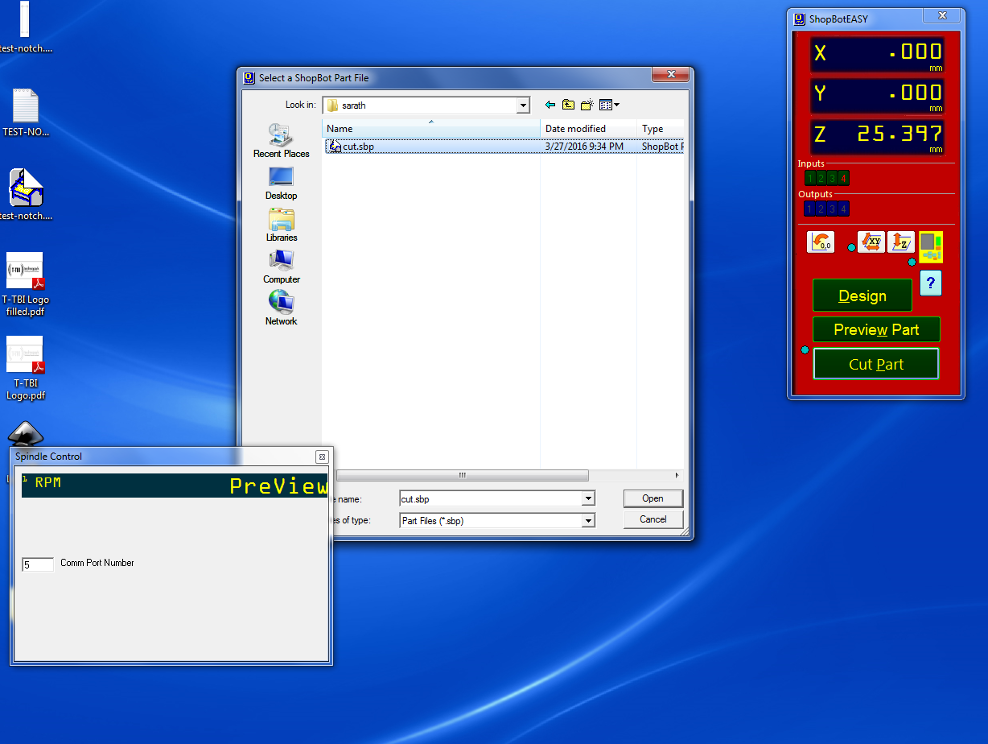Viewport: 988px width, 744px height.
Task: Click the Preview Part button
Action: 876,329
